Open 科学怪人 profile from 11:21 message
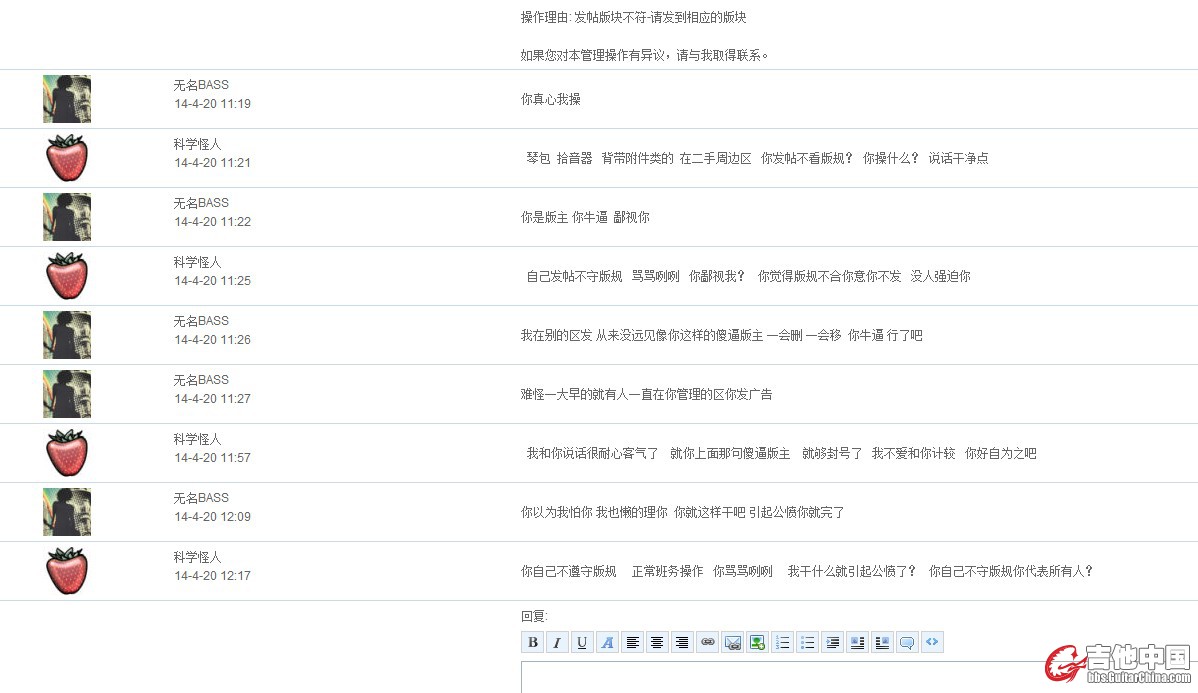Screen dimensions: 1198x693 (x=197, y=144)
